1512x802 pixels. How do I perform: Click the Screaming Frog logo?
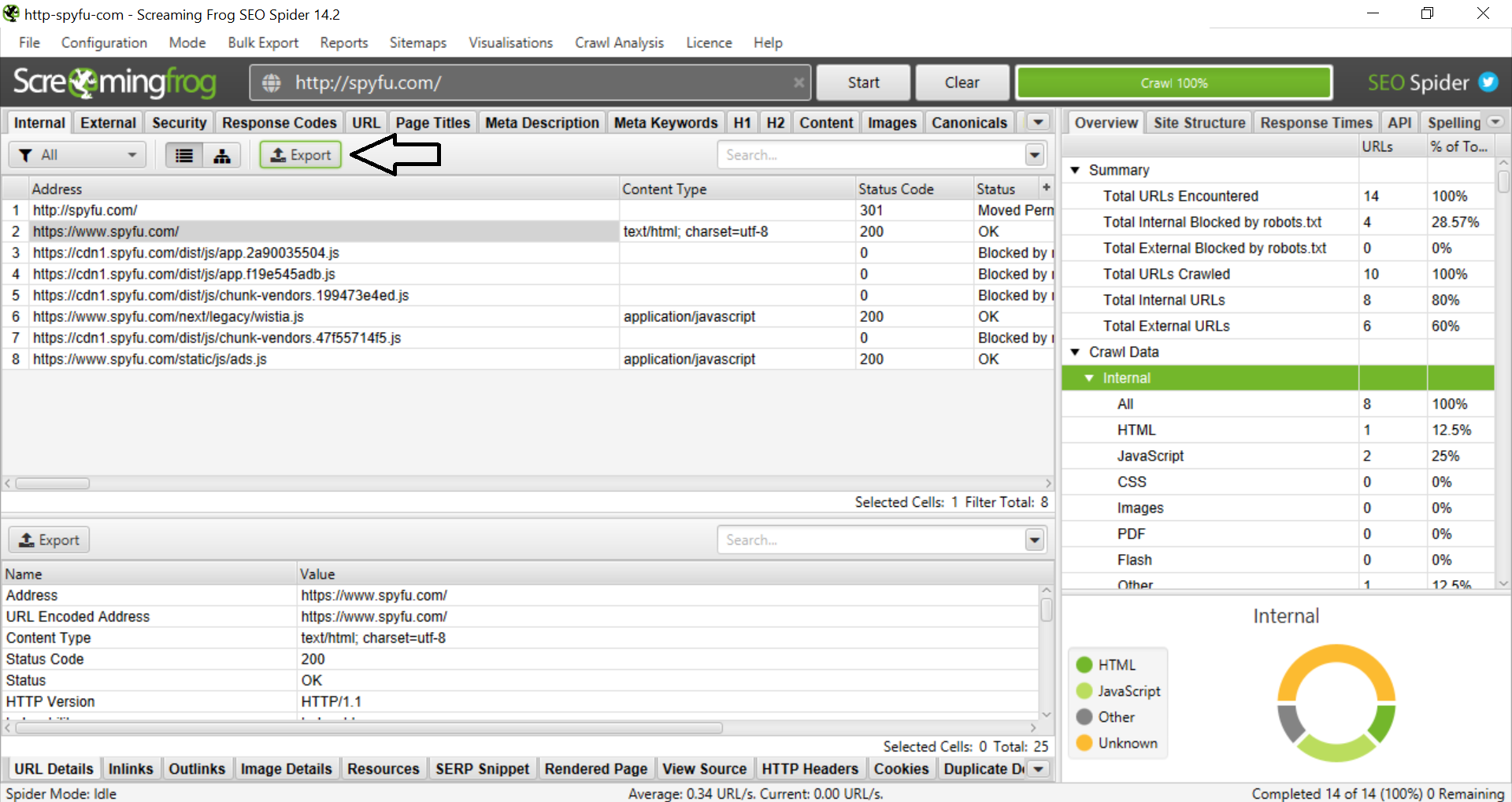(x=115, y=82)
